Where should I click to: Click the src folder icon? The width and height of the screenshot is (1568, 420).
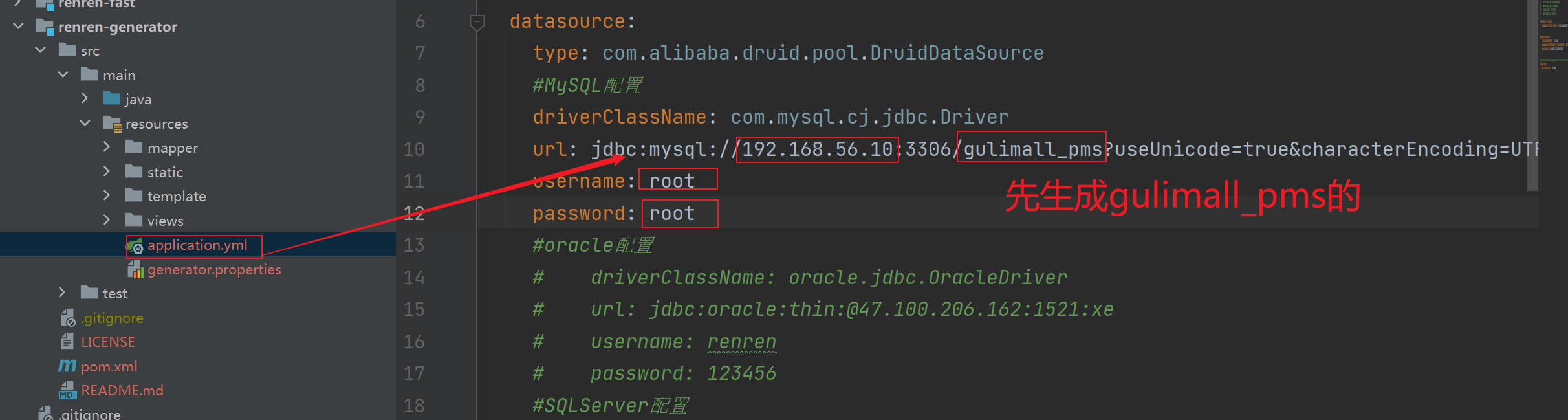(67, 50)
